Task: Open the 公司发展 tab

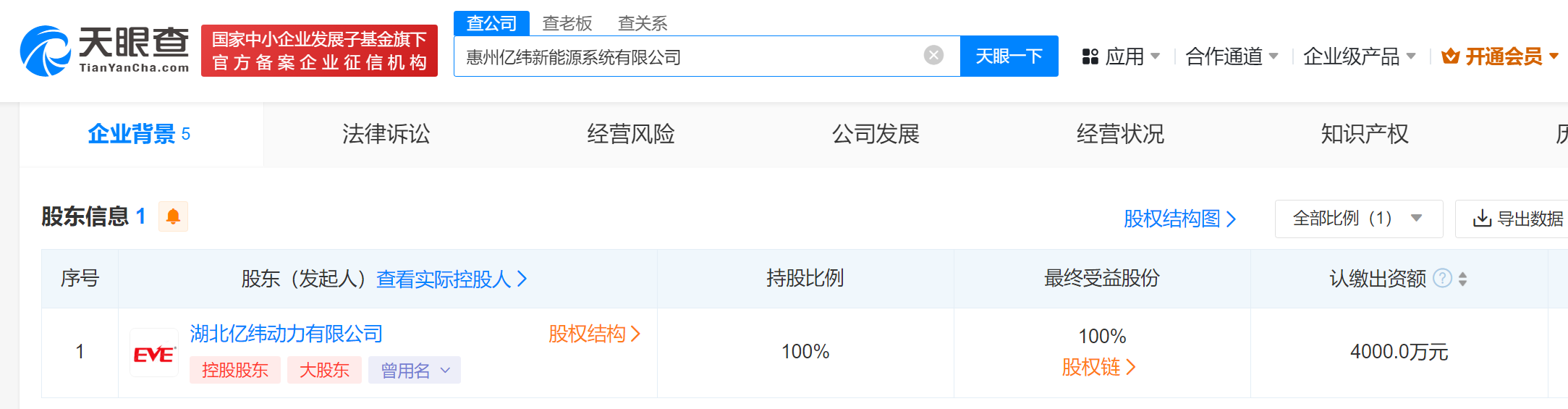Action: [876, 134]
